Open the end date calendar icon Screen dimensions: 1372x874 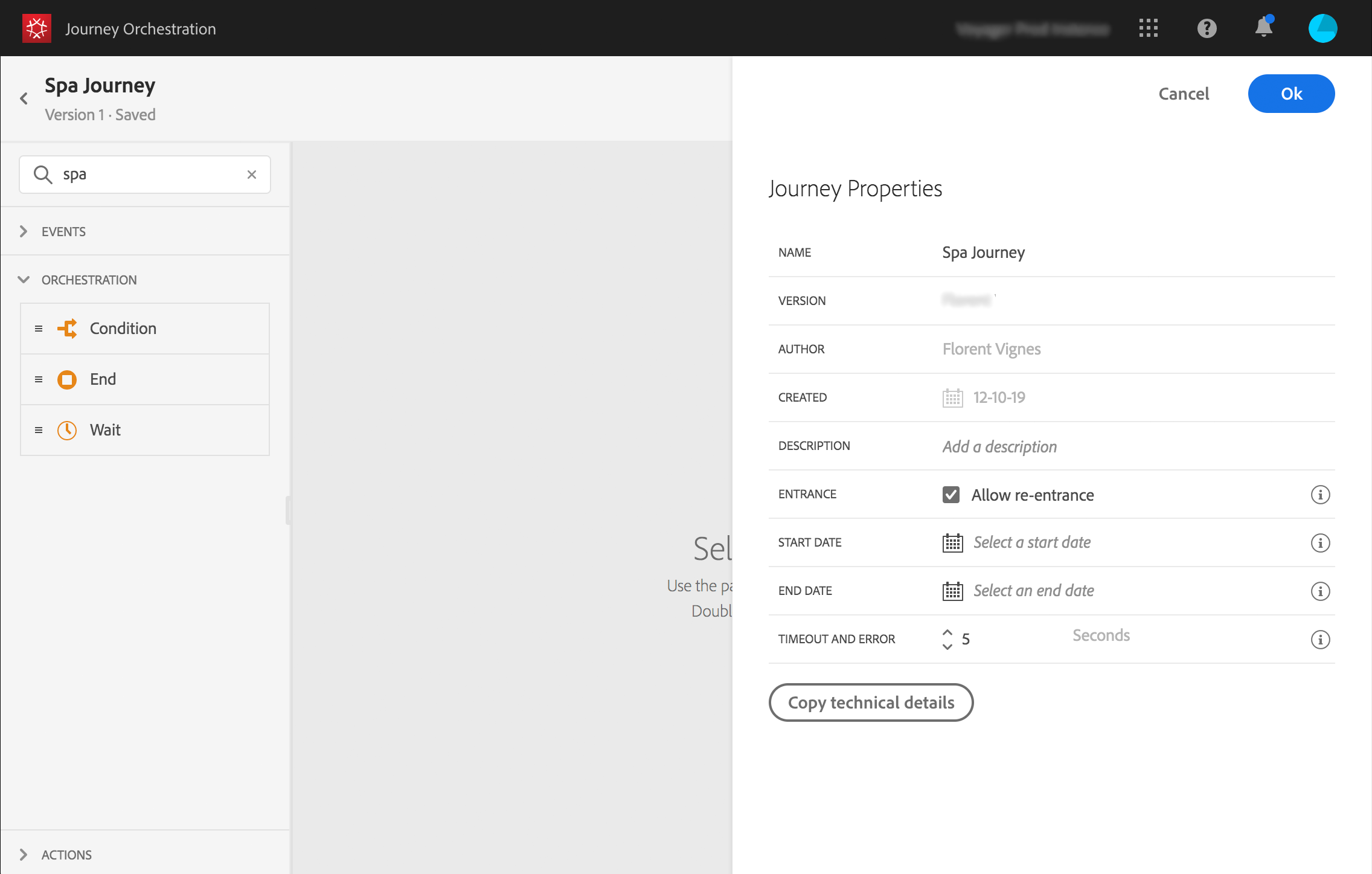coord(952,591)
